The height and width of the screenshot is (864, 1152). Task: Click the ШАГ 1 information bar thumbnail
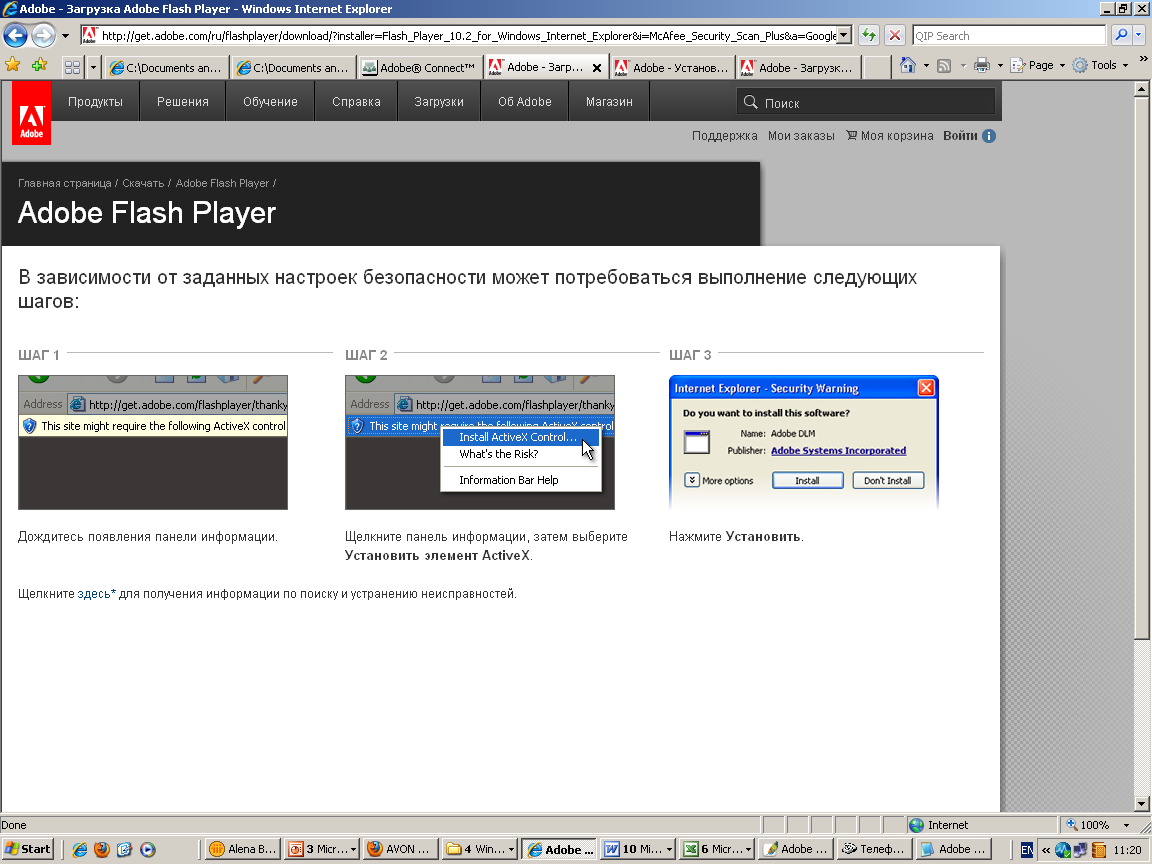click(x=153, y=442)
